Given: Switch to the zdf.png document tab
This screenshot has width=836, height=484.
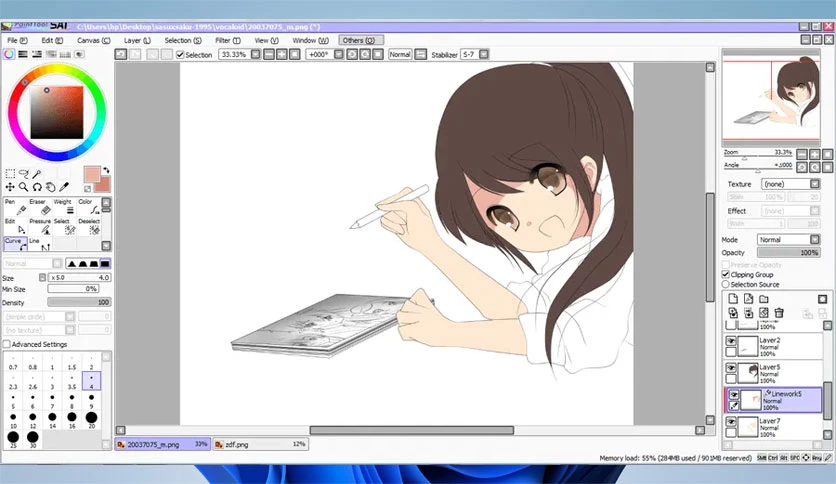Looking at the screenshot, I should click(260, 444).
